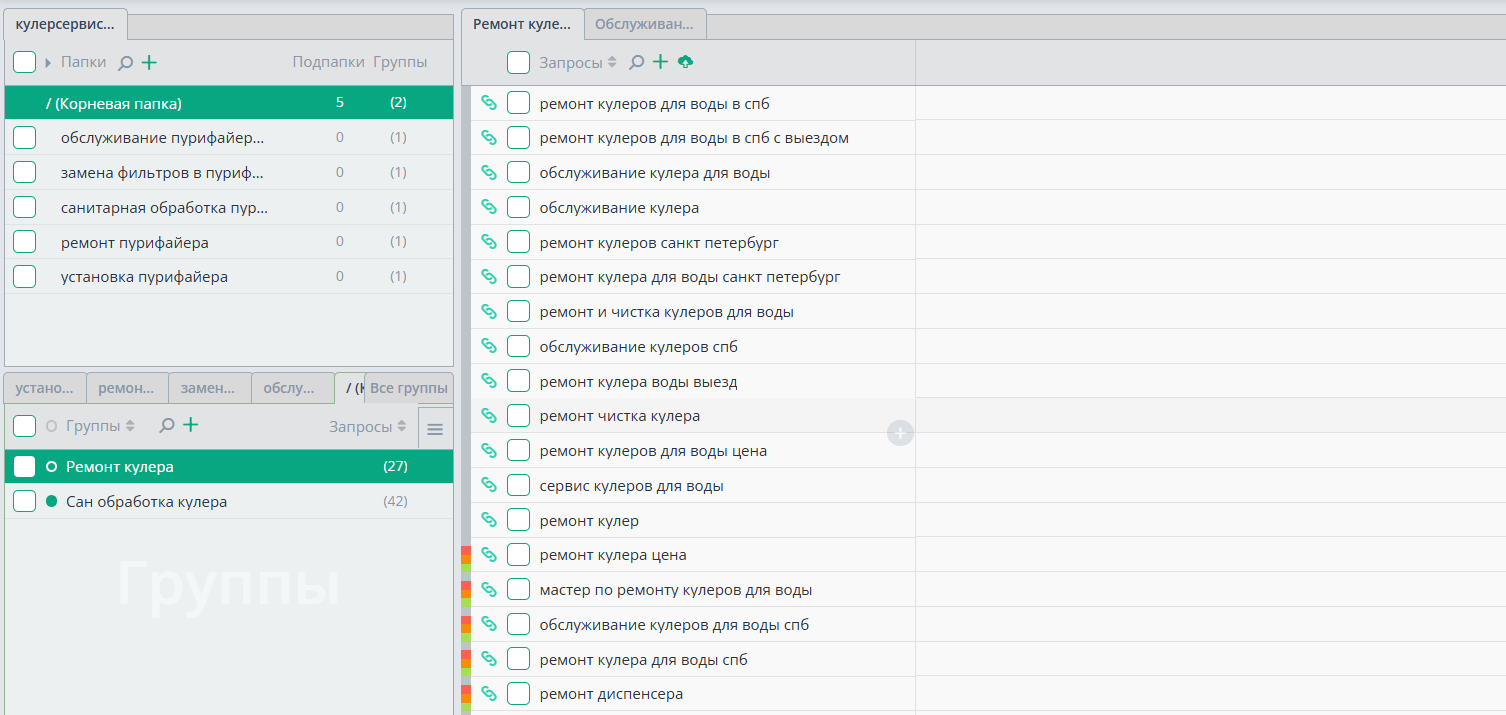The height and width of the screenshot is (715, 1506).
Task: Click the cloud upload icon beside Запросы
Action: (685, 62)
